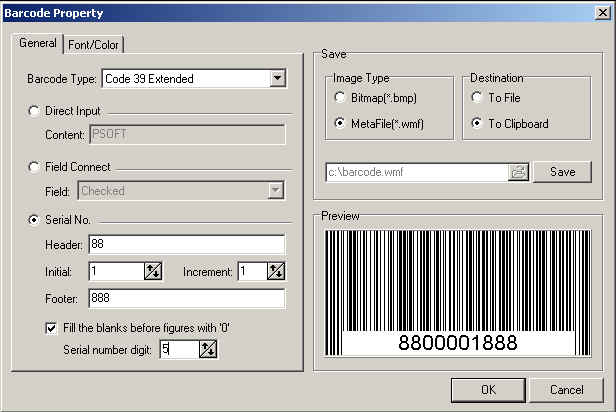Open the browse folder icon beside file path
This screenshot has width=616, height=412.
tap(518, 172)
